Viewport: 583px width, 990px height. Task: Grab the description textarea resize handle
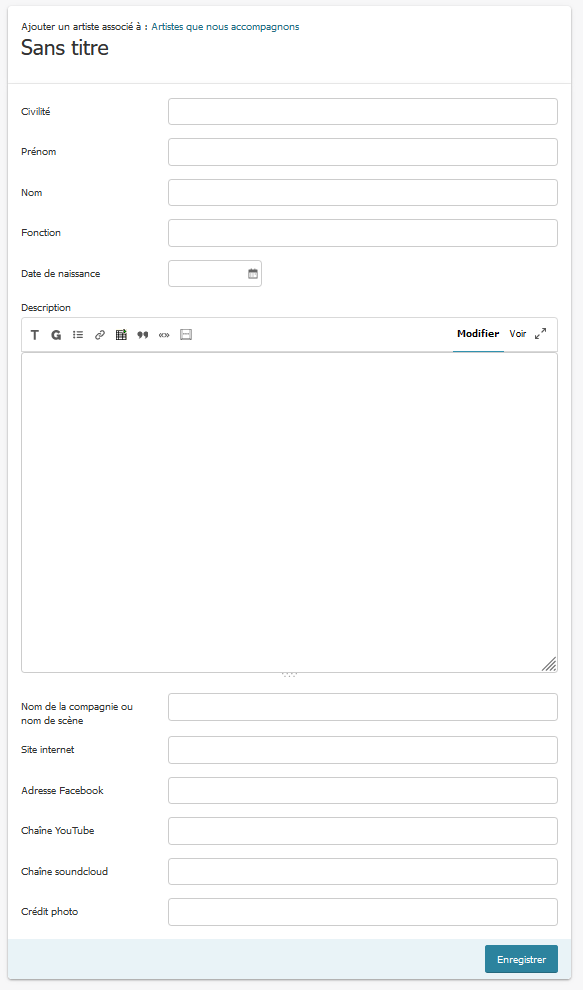pyautogui.click(x=549, y=664)
